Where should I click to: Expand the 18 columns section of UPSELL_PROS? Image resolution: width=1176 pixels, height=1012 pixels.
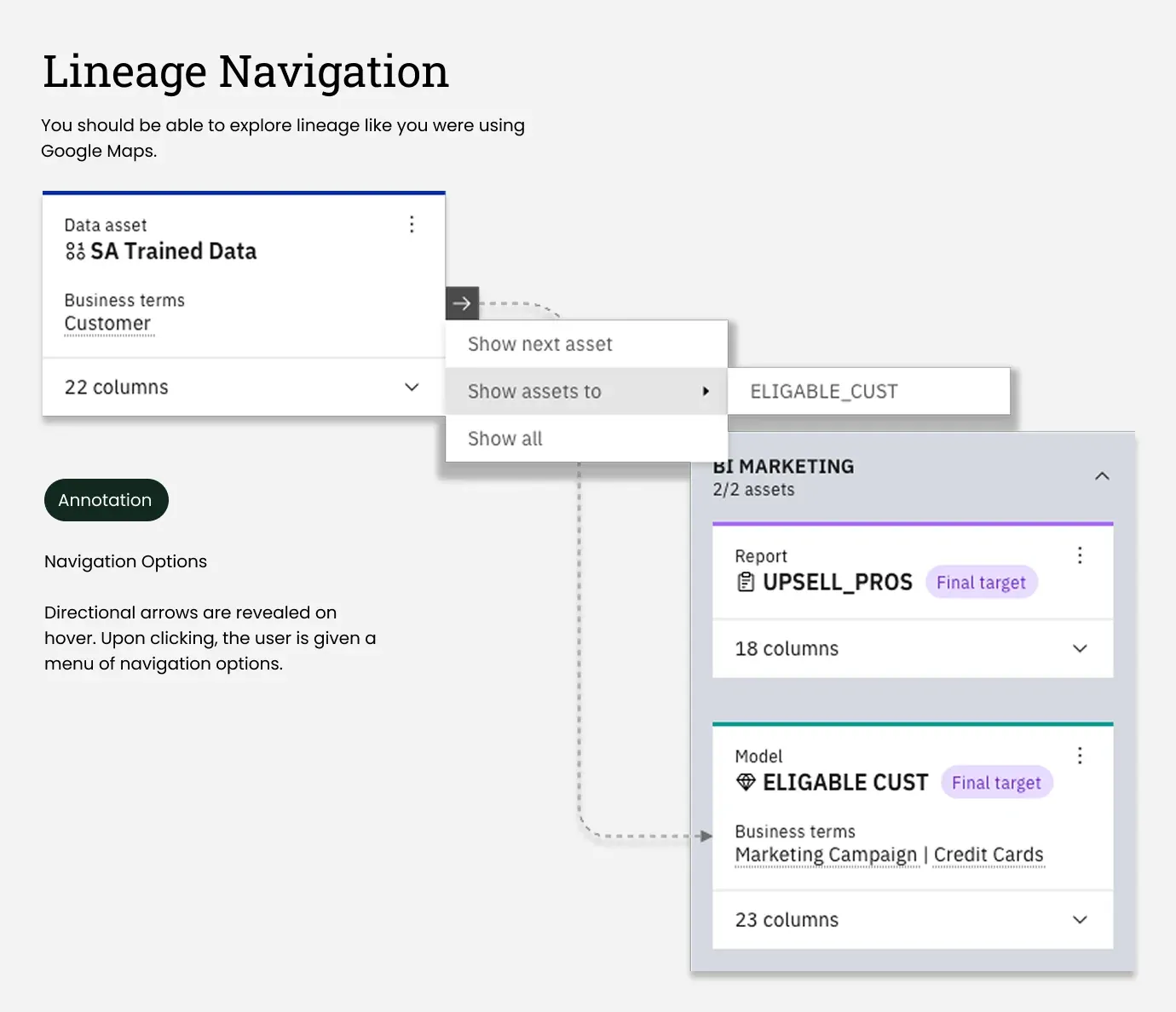pyautogui.click(x=913, y=649)
